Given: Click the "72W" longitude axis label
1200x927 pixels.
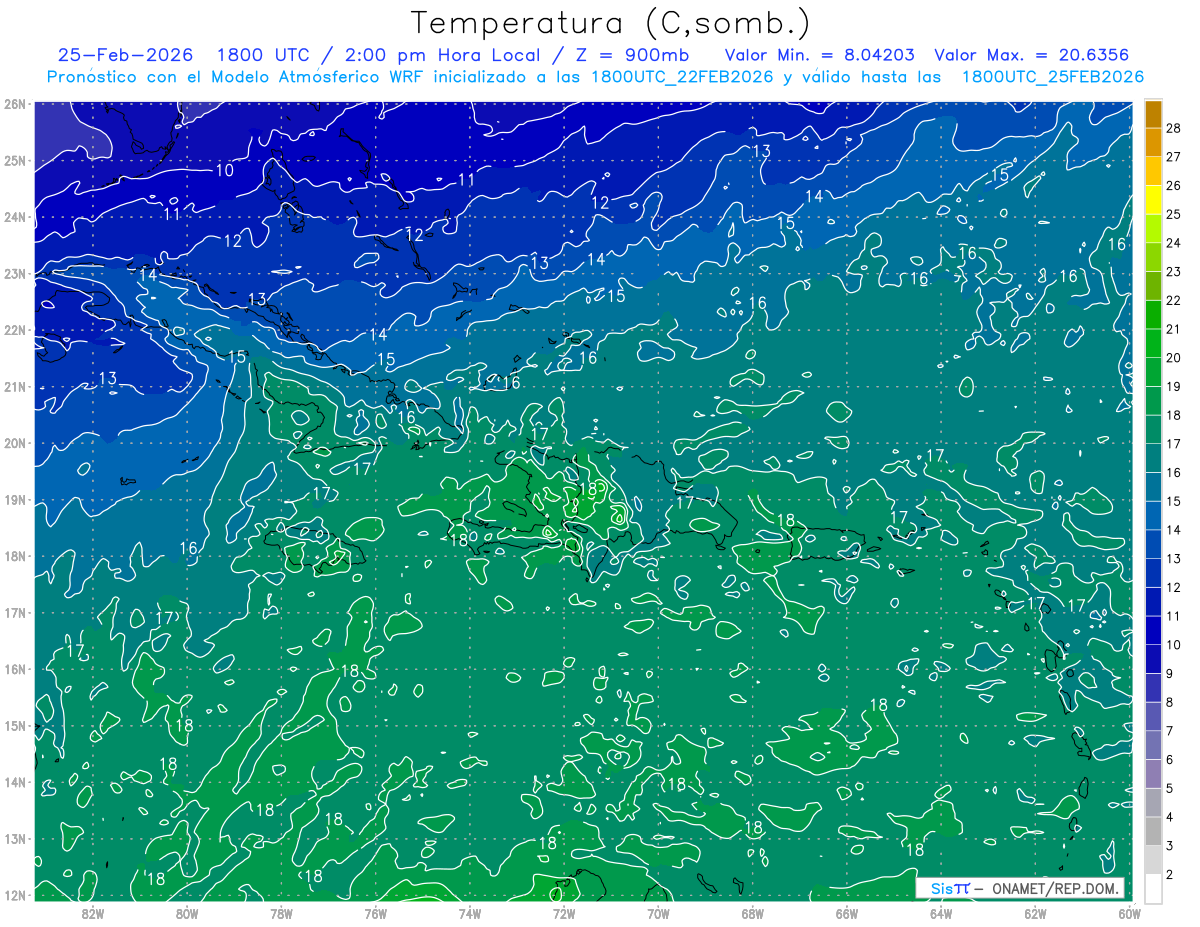Looking at the screenshot, I should click(x=564, y=913).
